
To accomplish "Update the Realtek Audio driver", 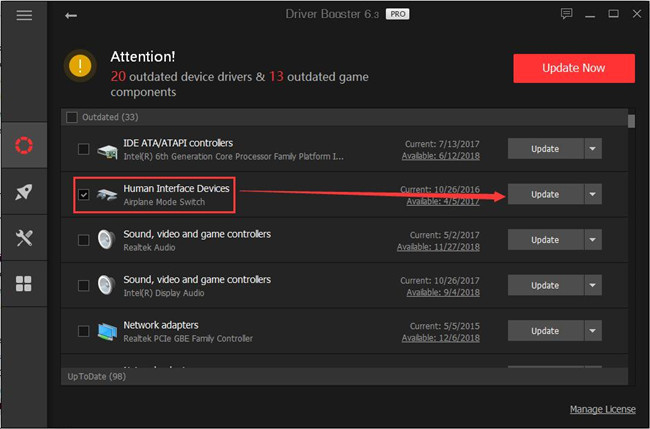I will (x=546, y=240).
